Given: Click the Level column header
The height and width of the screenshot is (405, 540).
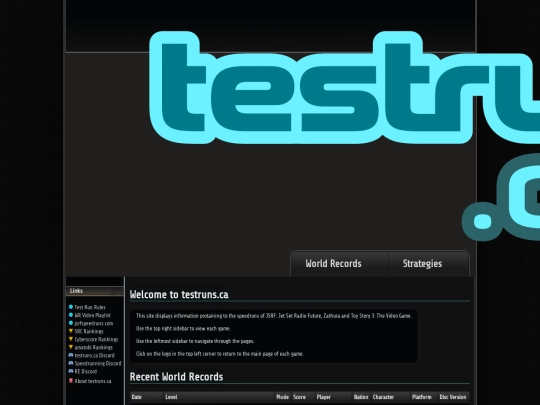Looking at the screenshot, I should 219,397.
